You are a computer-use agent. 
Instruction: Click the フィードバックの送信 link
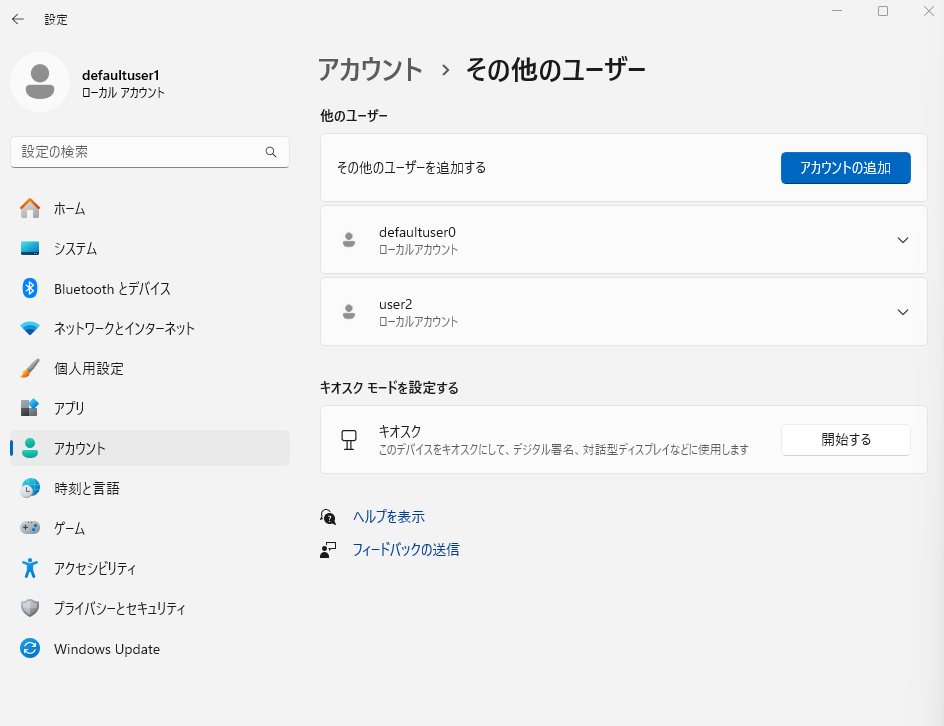coord(405,549)
